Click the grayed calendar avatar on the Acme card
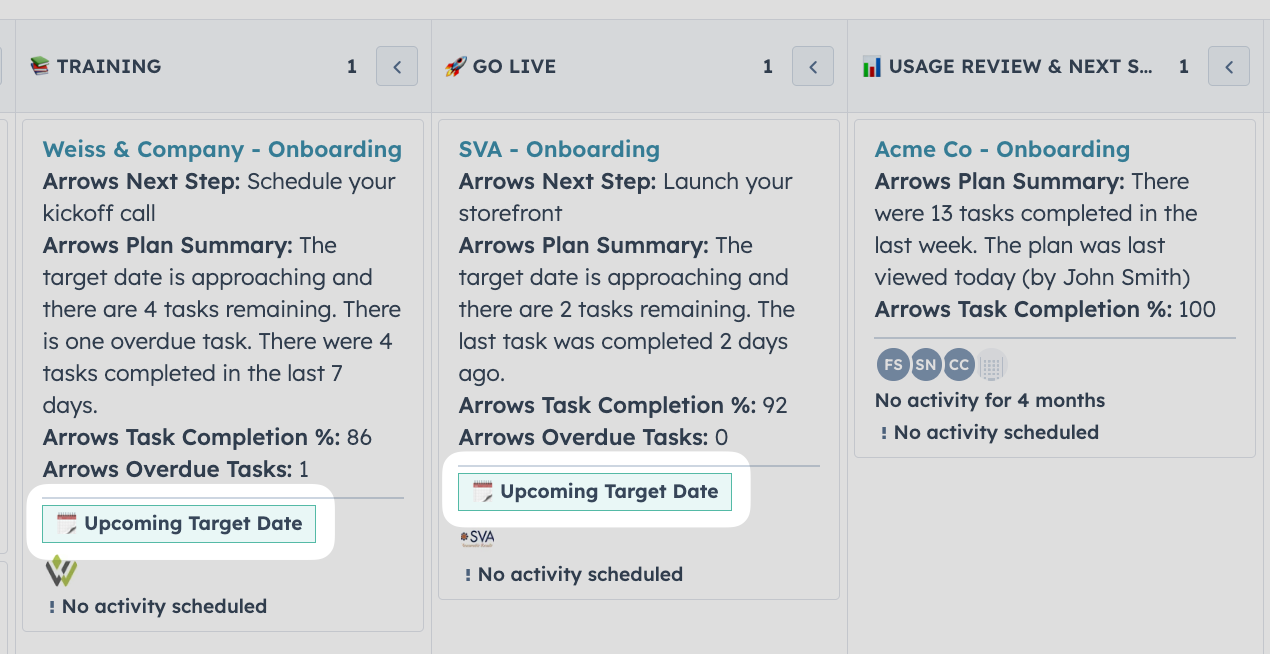 (992, 364)
